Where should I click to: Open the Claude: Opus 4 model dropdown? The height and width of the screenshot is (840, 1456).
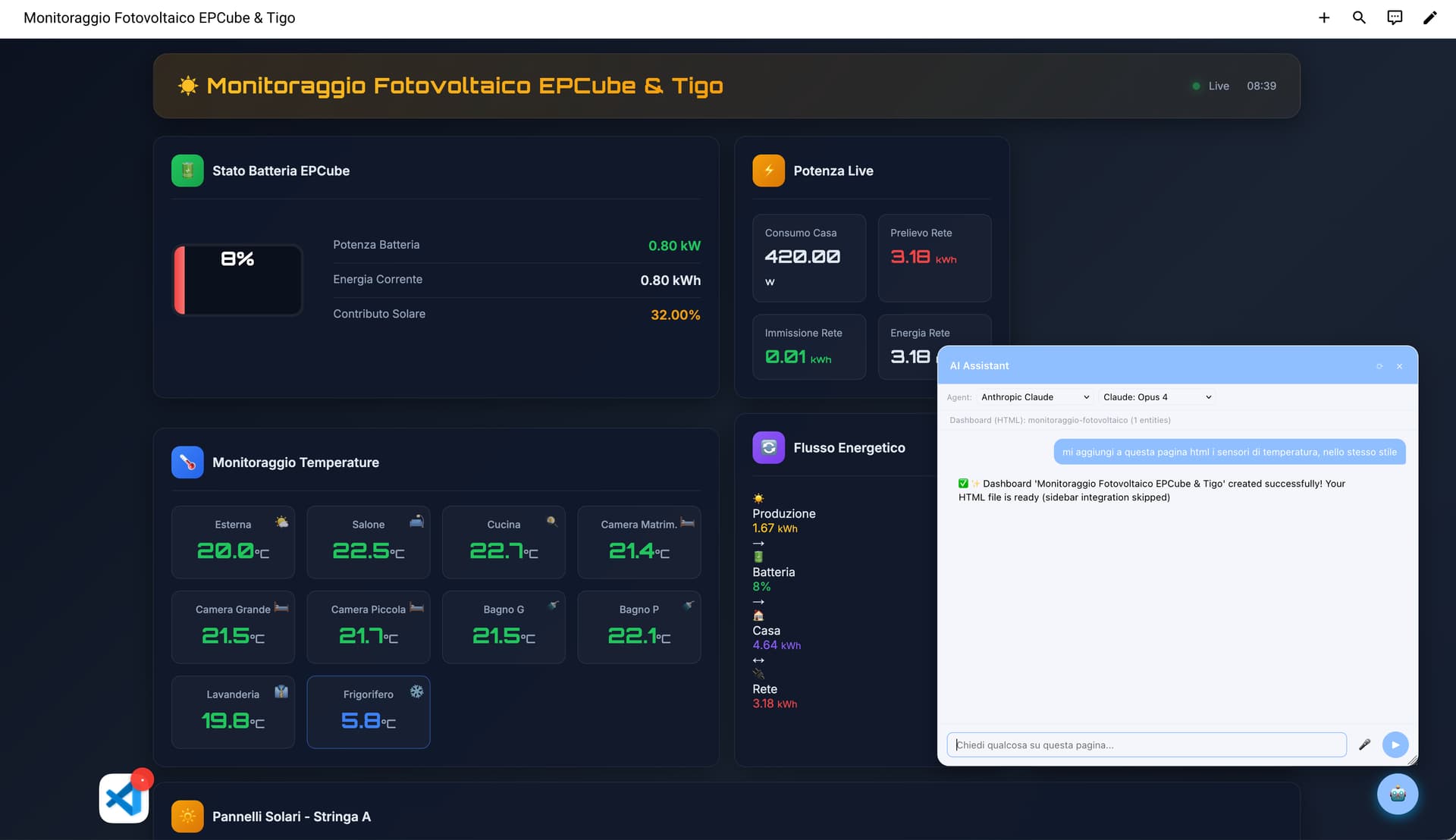pyautogui.click(x=1156, y=397)
